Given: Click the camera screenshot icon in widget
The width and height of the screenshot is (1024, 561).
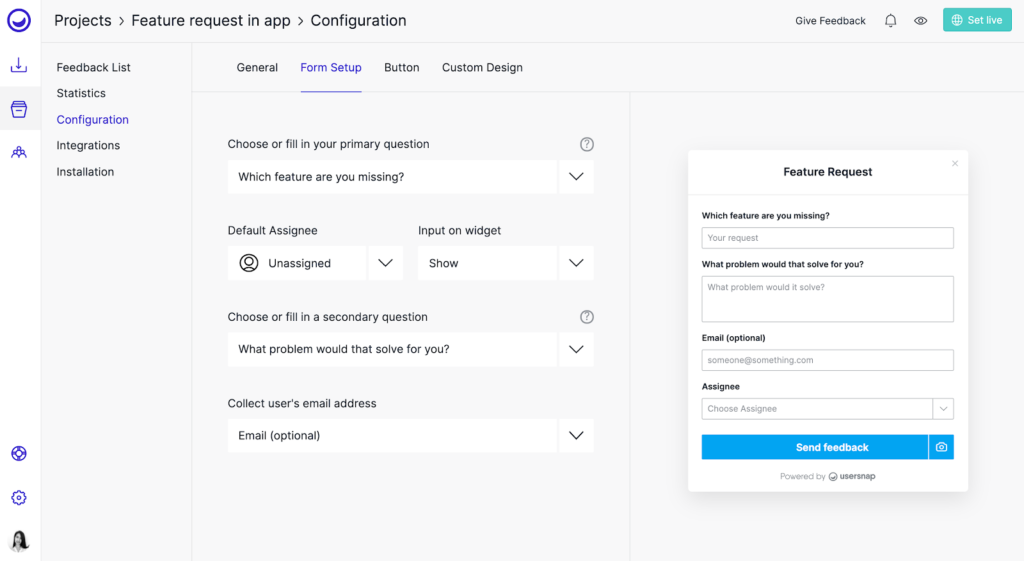Looking at the screenshot, I should 941,447.
